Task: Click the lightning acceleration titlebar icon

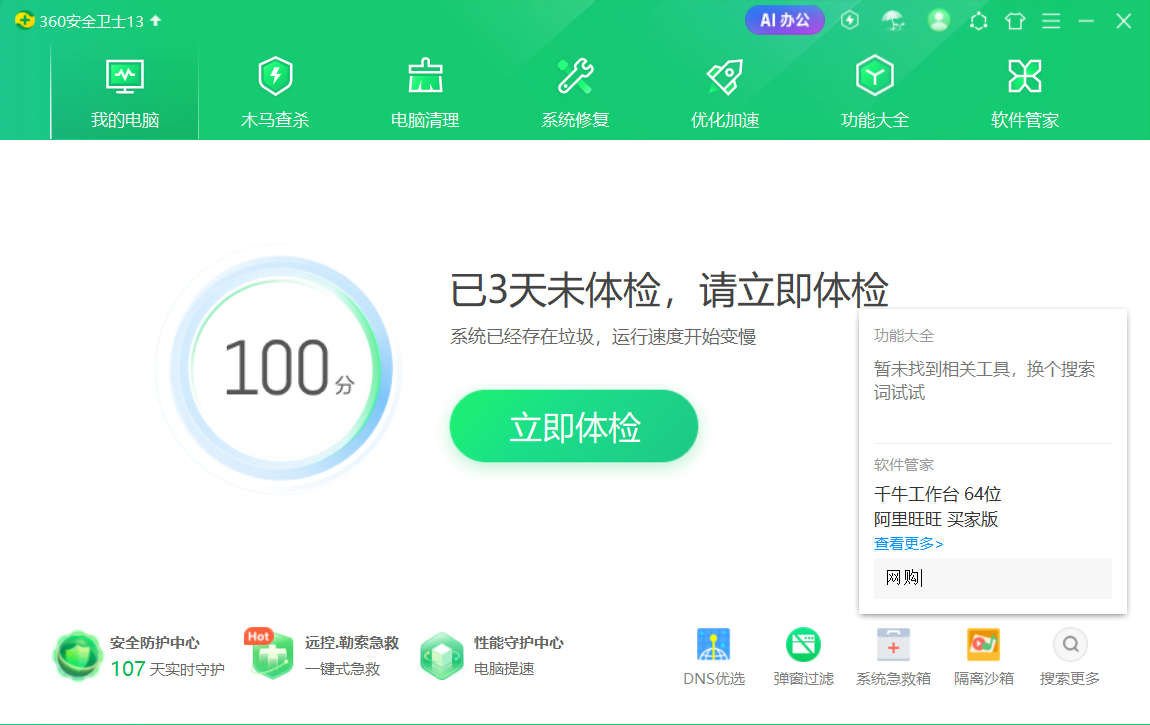Action: 849,20
